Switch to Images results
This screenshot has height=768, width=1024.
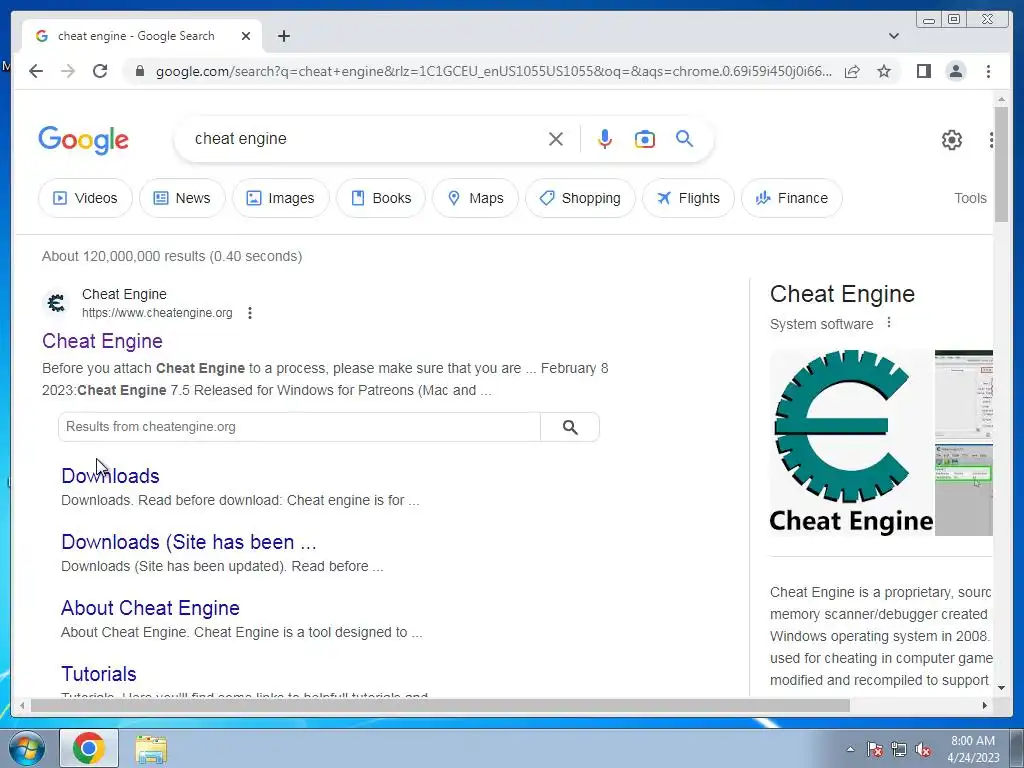pos(280,198)
